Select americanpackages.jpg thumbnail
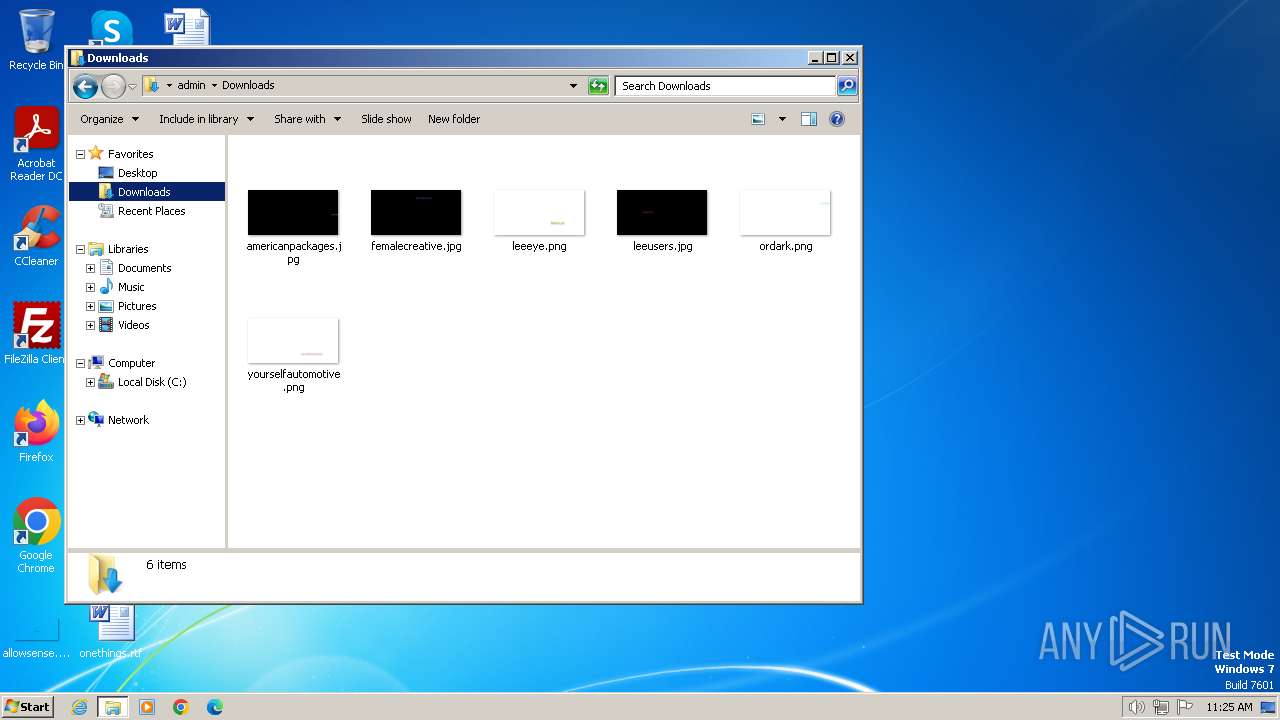Screen dimensions: 1280x720 293,213
